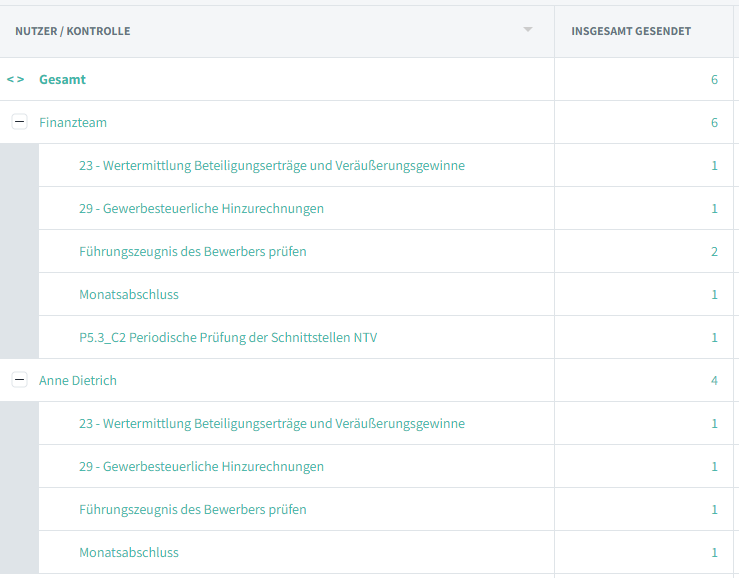The image size is (739, 578).
Task: Open the Nutzer / Kontrolle column sort dropdown
Action: point(528,29)
